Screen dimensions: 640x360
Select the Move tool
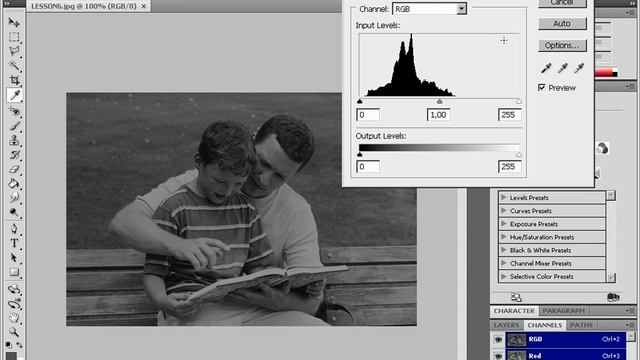click(x=14, y=22)
